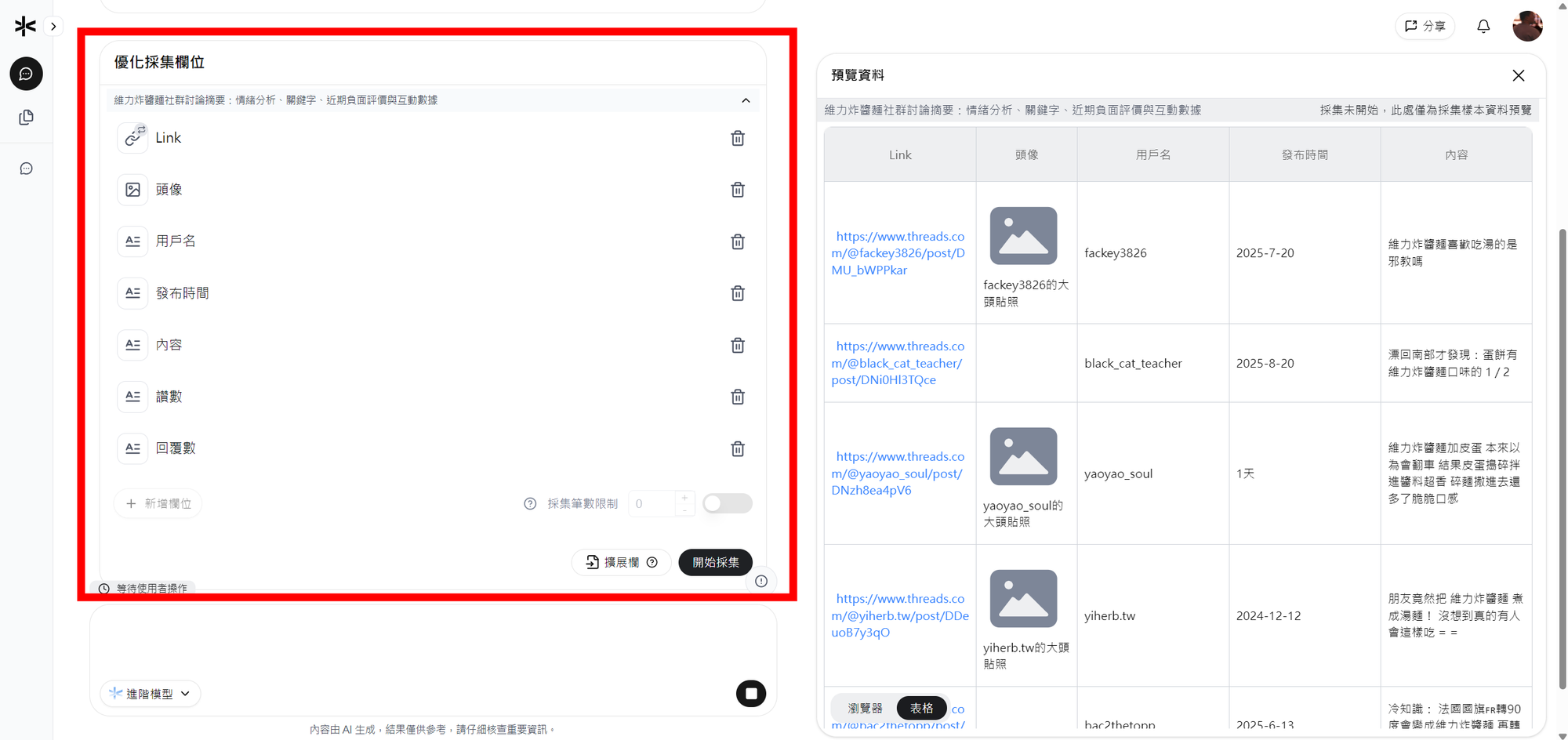Start collection with 開始採集
The height and width of the screenshot is (740, 1568).
pos(715,562)
